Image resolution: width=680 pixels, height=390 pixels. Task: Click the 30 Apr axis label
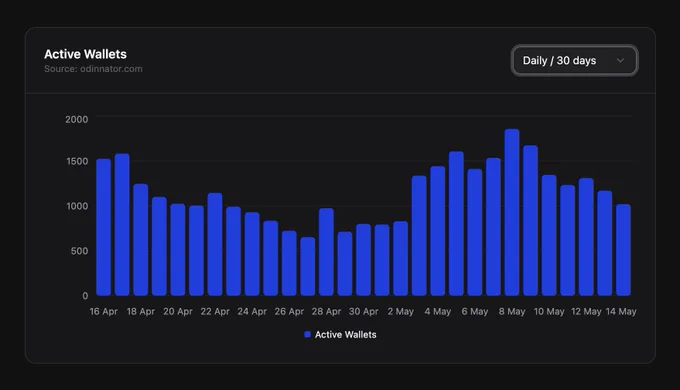(363, 311)
